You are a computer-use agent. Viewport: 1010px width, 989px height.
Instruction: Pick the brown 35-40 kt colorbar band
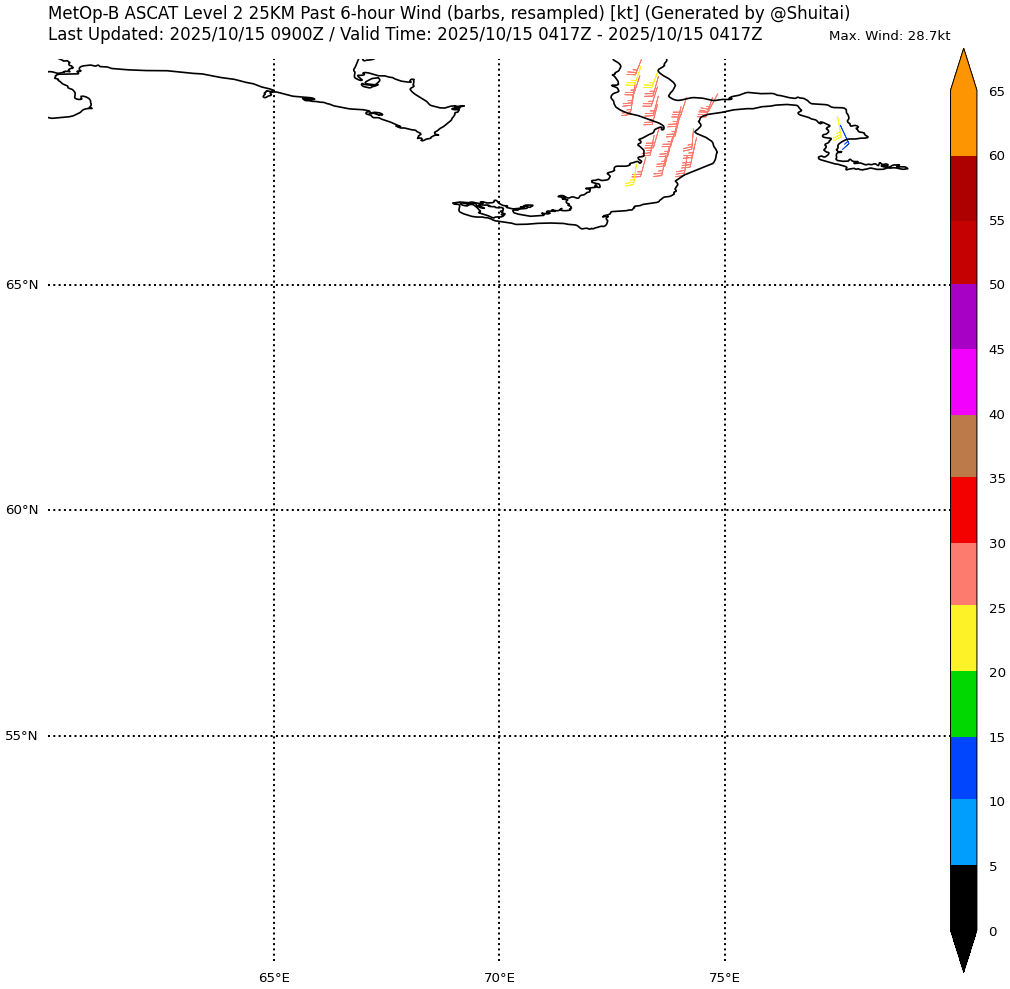tap(963, 446)
